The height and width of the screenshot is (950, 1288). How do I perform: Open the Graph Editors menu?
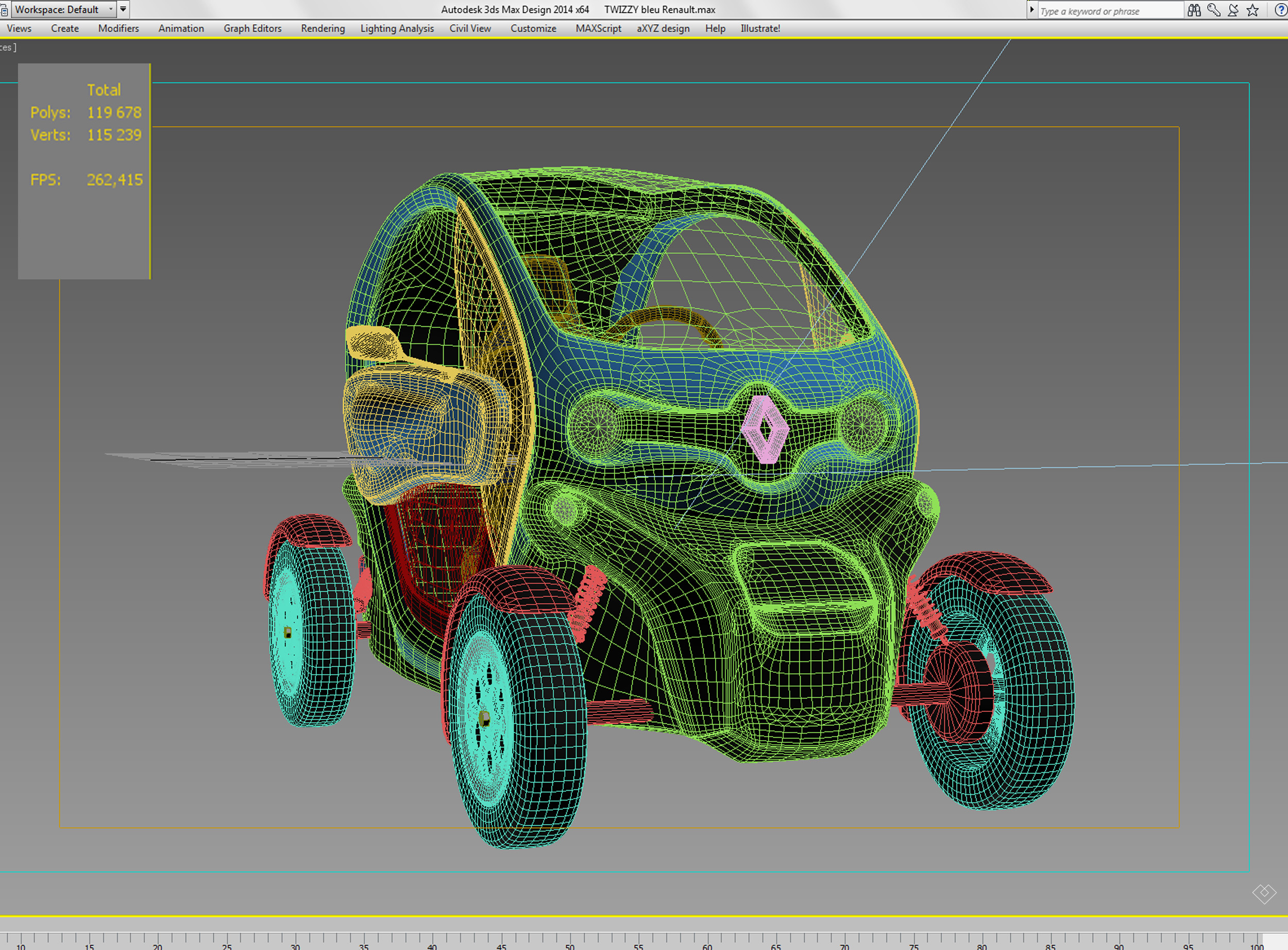tap(252, 28)
